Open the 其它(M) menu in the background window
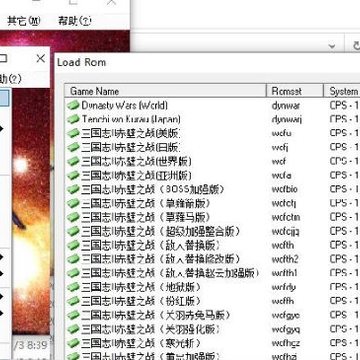This screenshot has height=360, width=360. pos(24,21)
